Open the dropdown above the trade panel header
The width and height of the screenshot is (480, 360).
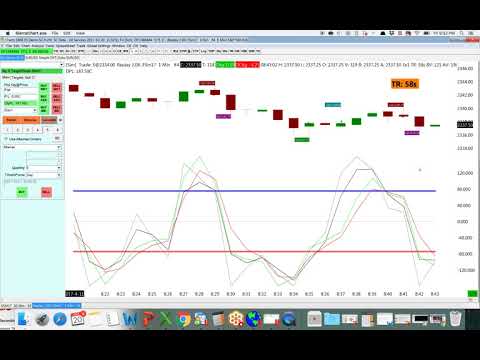point(62,65)
